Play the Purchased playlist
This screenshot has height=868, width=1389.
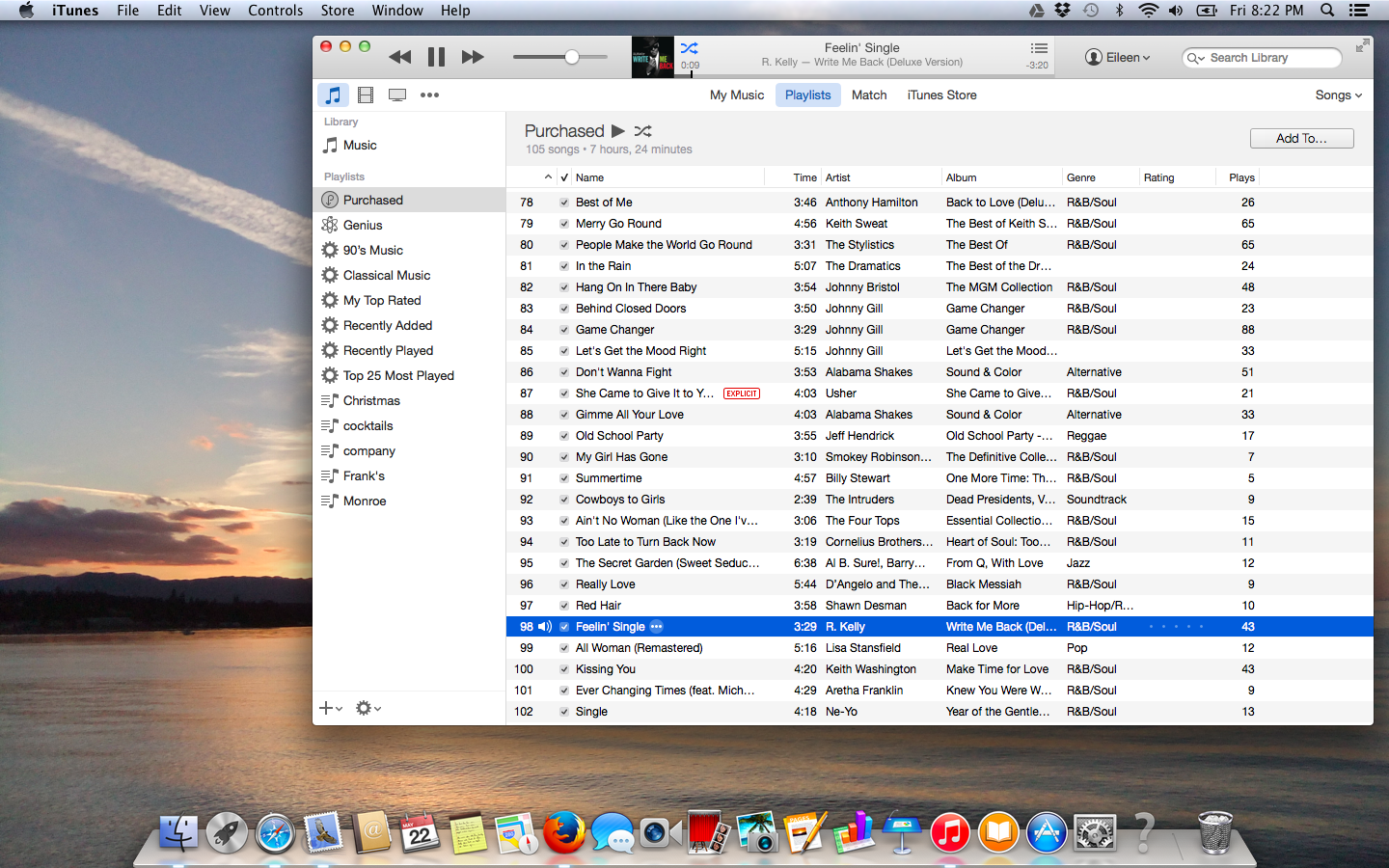tap(618, 131)
